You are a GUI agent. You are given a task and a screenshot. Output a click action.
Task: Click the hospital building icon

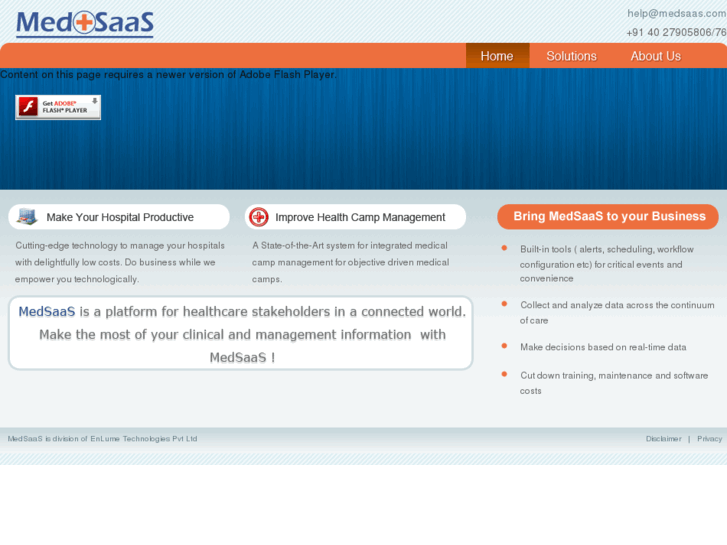click(27, 217)
